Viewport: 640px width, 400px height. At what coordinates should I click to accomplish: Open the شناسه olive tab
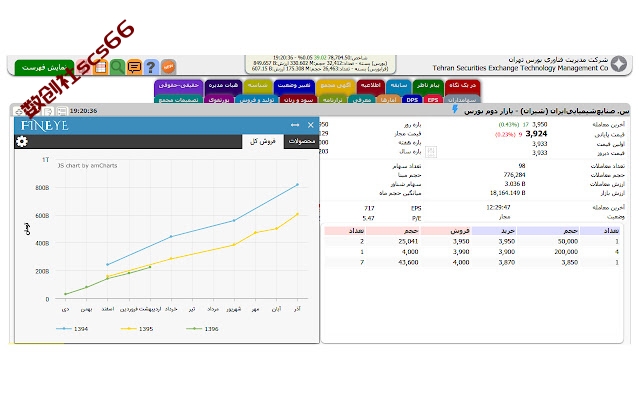click(258, 86)
